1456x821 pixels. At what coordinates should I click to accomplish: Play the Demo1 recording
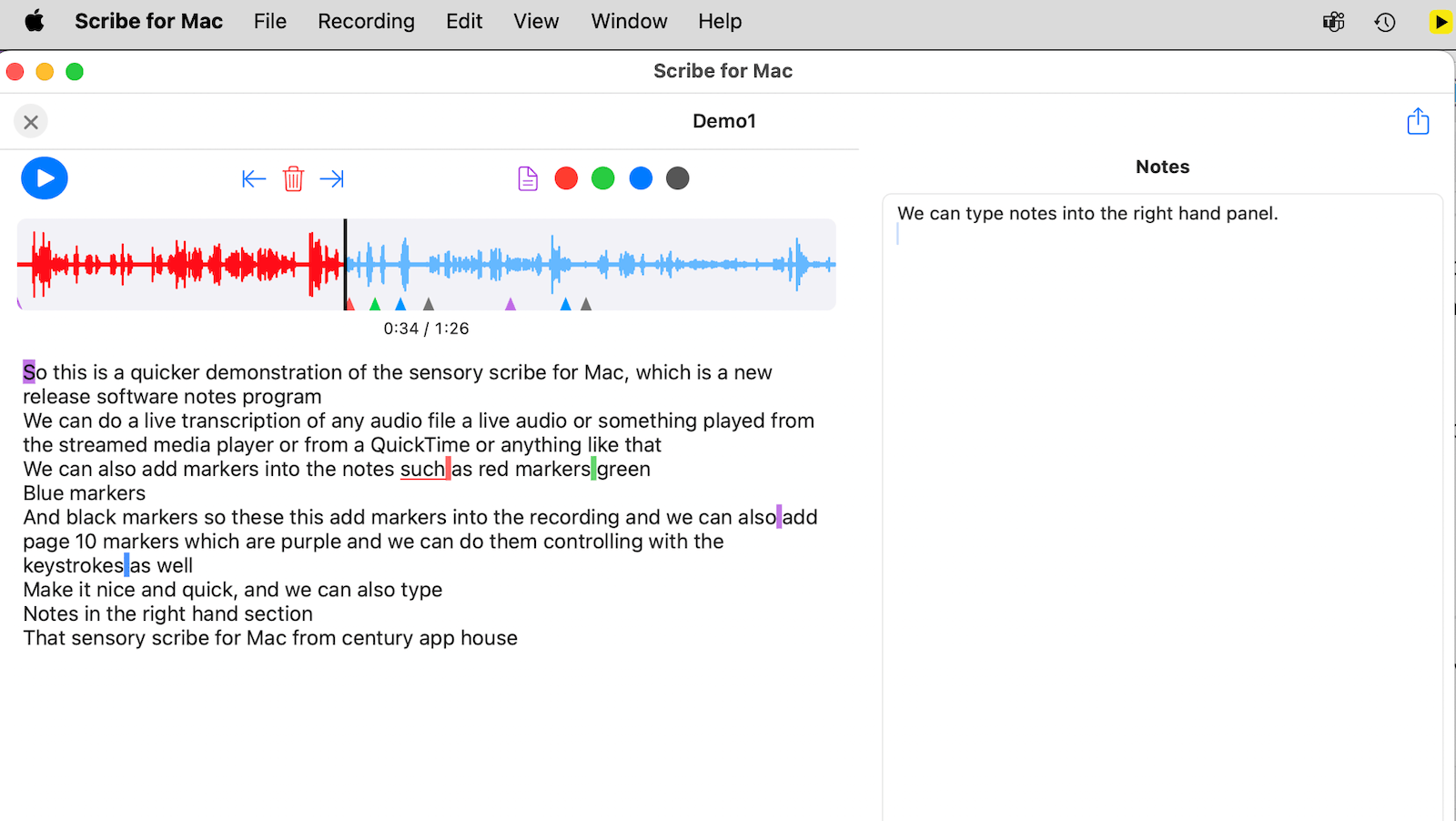click(44, 177)
